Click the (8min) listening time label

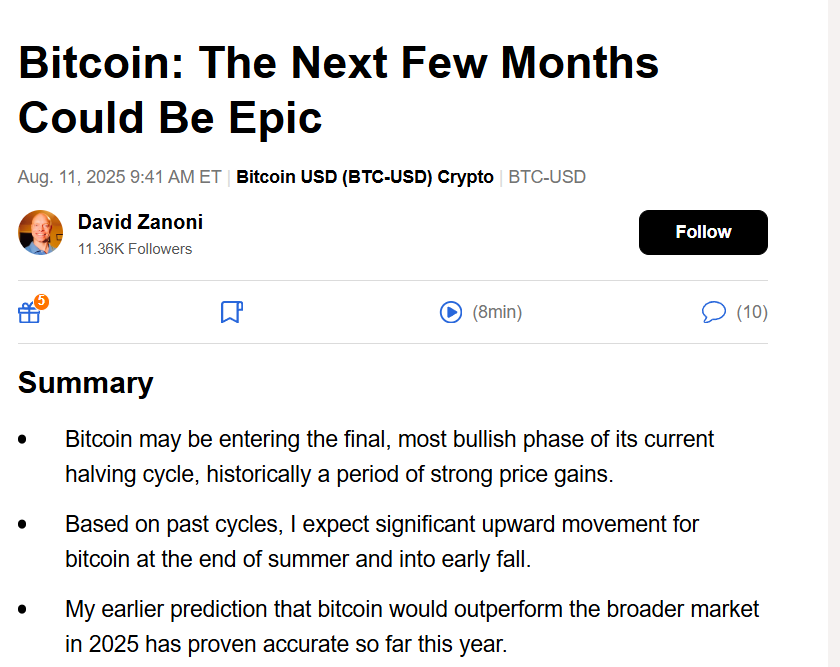(497, 312)
